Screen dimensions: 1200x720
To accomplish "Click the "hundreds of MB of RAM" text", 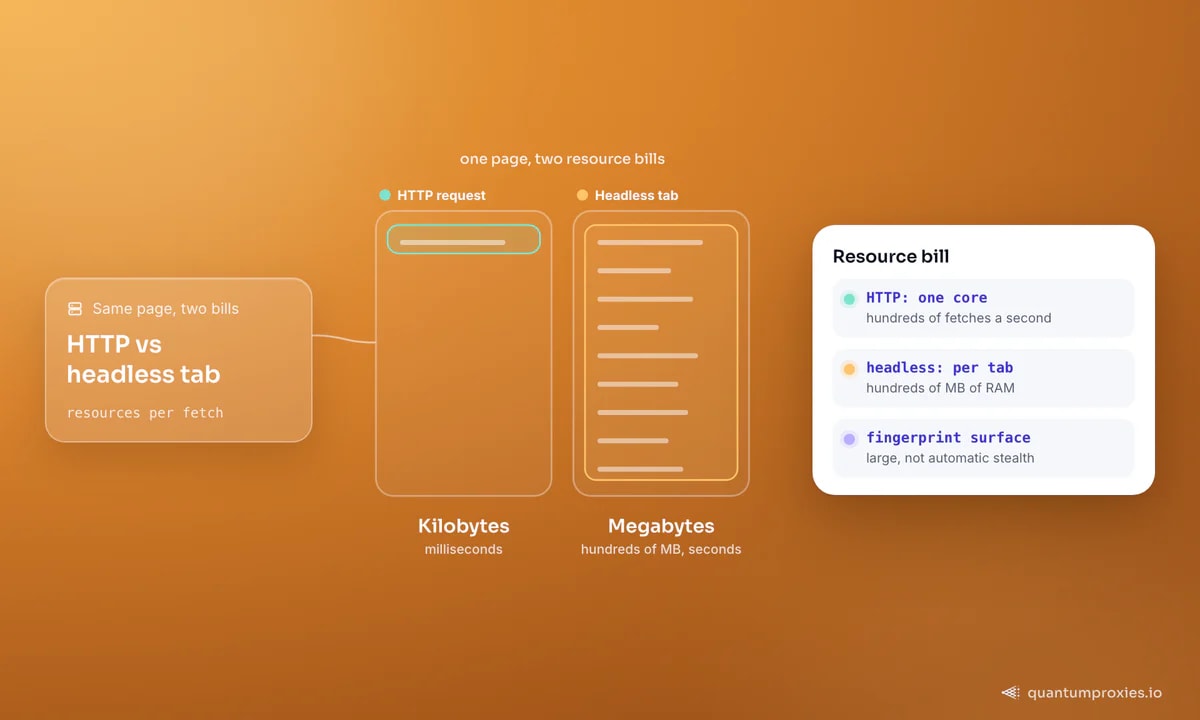I will pyautogui.click(x=940, y=388).
